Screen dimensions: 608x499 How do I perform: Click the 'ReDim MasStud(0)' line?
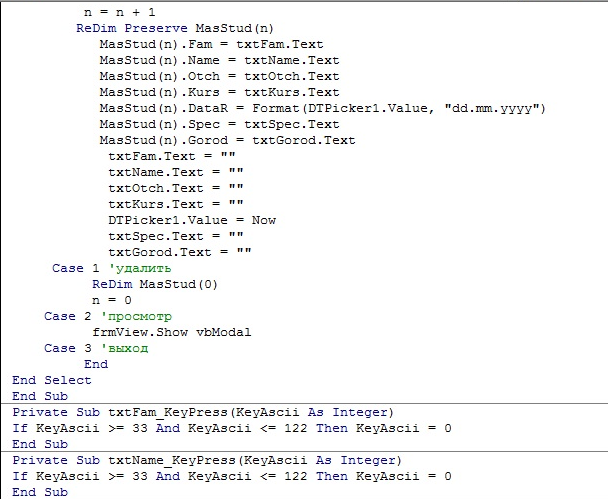155,284
